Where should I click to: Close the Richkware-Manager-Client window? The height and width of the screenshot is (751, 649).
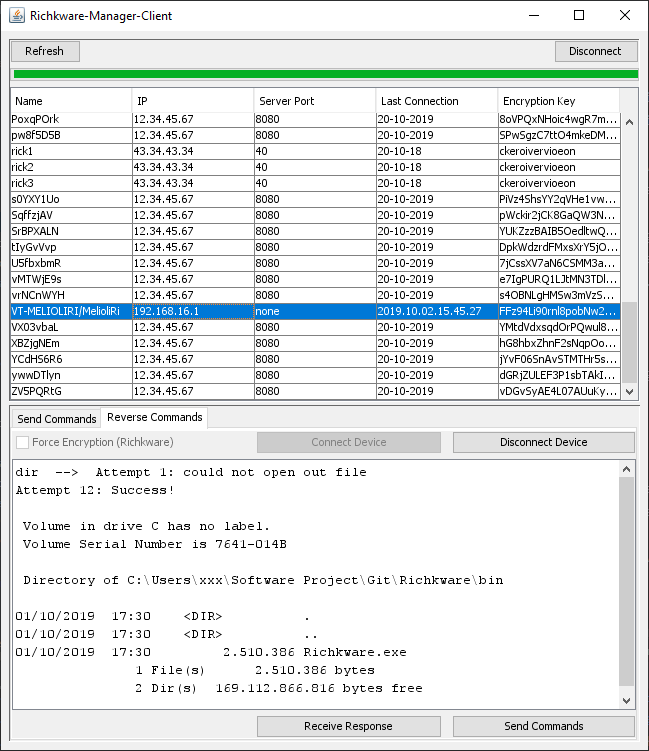click(x=625, y=15)
